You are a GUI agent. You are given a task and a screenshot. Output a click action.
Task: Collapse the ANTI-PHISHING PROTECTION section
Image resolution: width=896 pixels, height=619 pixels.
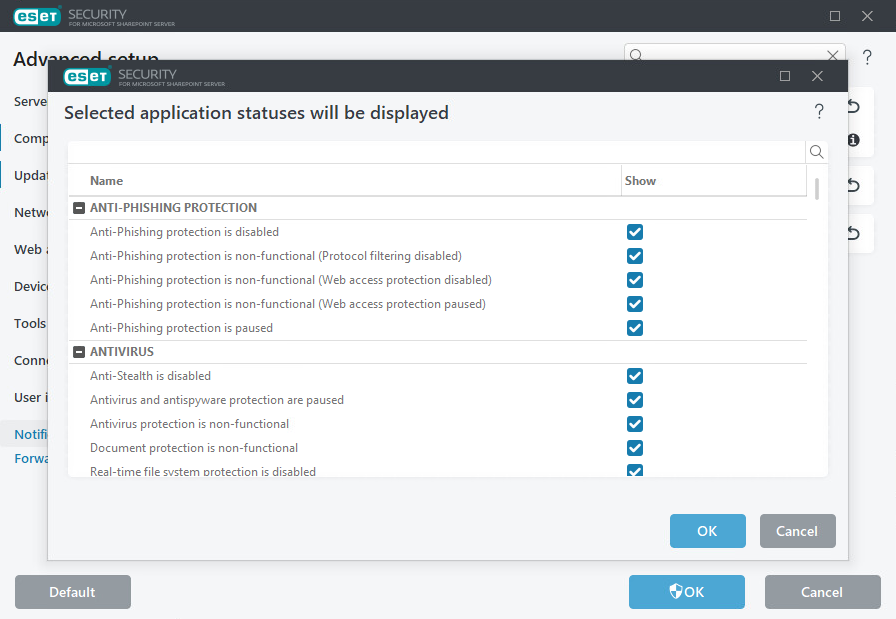tap(79, 207)
